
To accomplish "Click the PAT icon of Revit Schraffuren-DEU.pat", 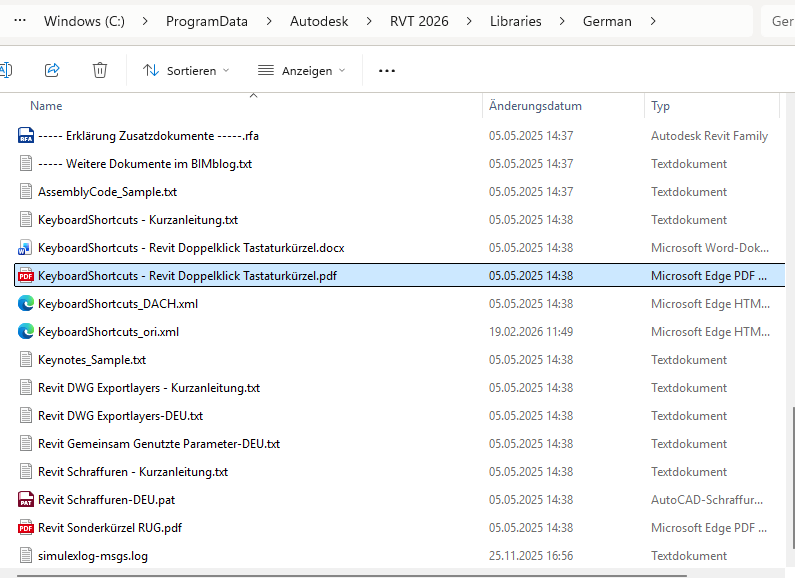I will pos(26,500).
